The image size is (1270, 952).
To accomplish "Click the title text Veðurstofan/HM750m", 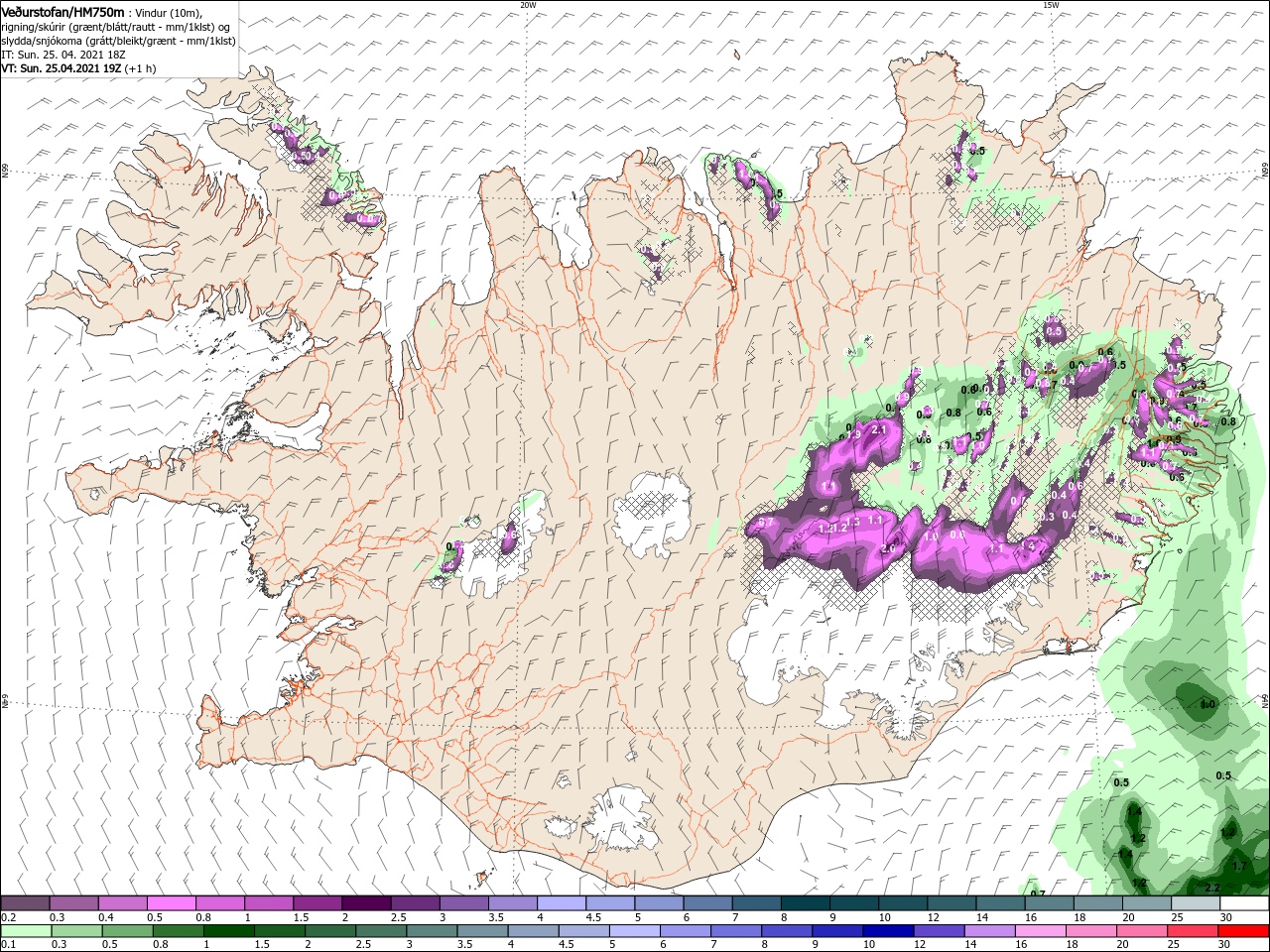I will (63, 11).
